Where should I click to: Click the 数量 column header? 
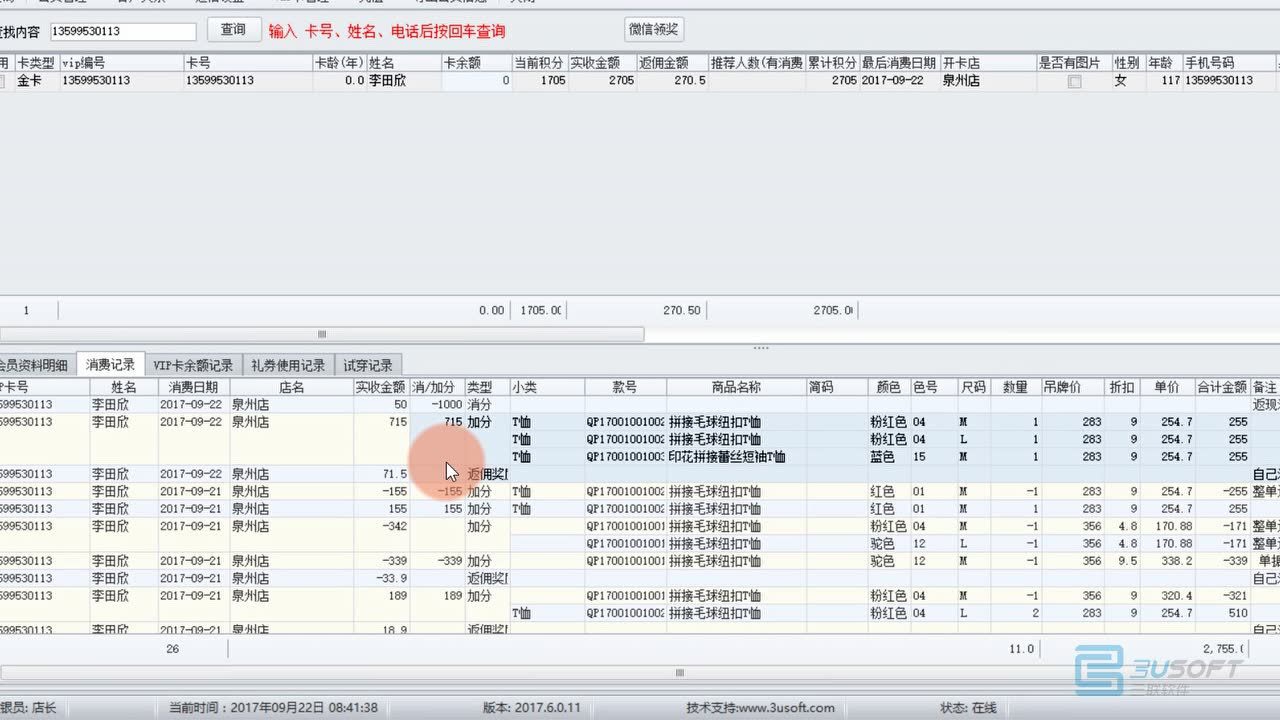[1015, 387]
